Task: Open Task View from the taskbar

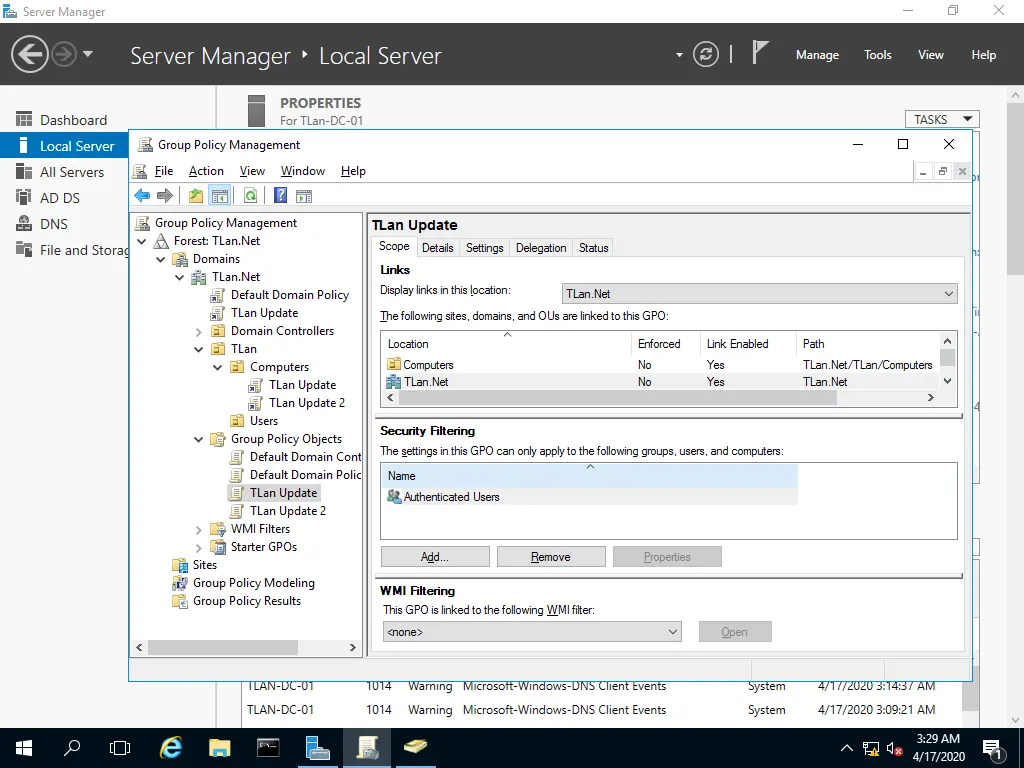Action: (x=120, y=748)
